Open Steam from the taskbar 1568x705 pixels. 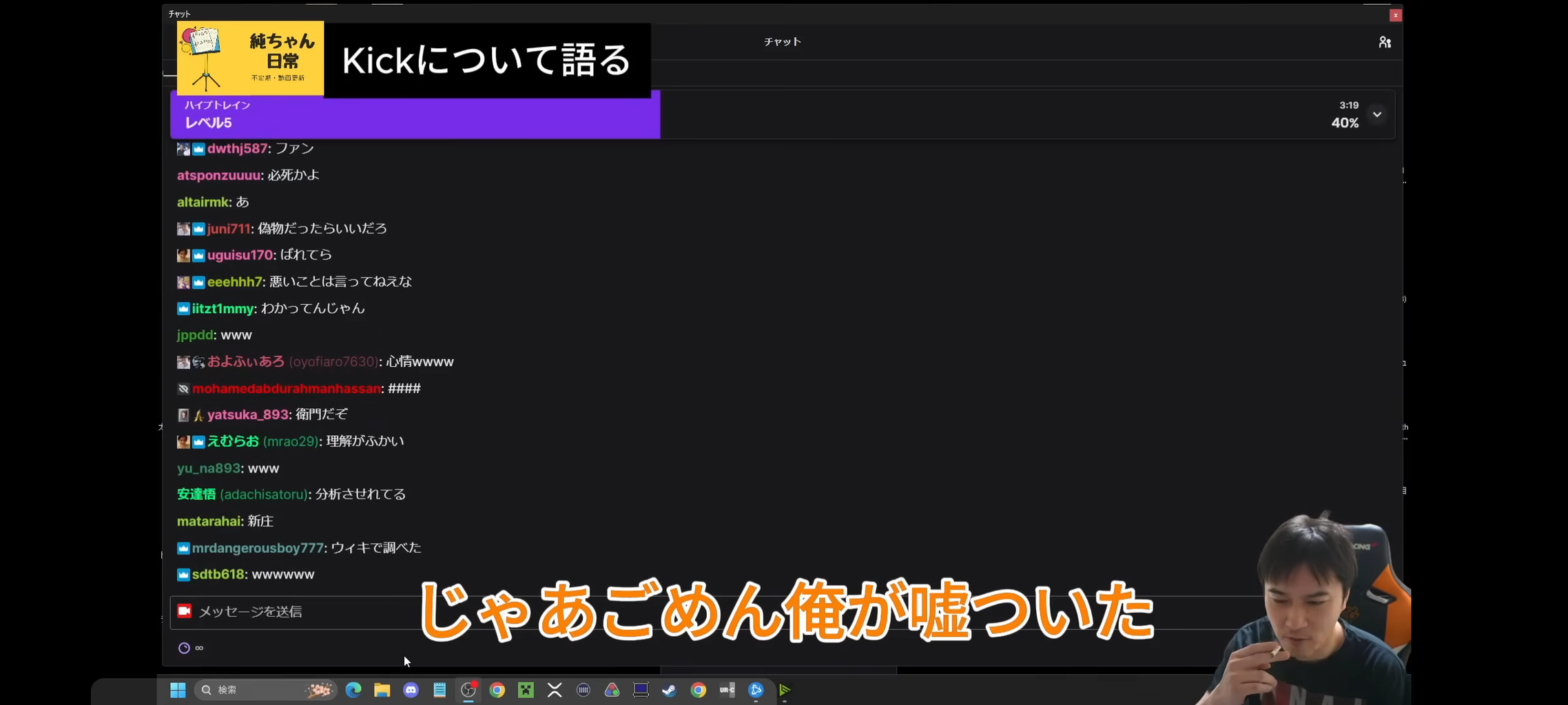pos(670,690)
